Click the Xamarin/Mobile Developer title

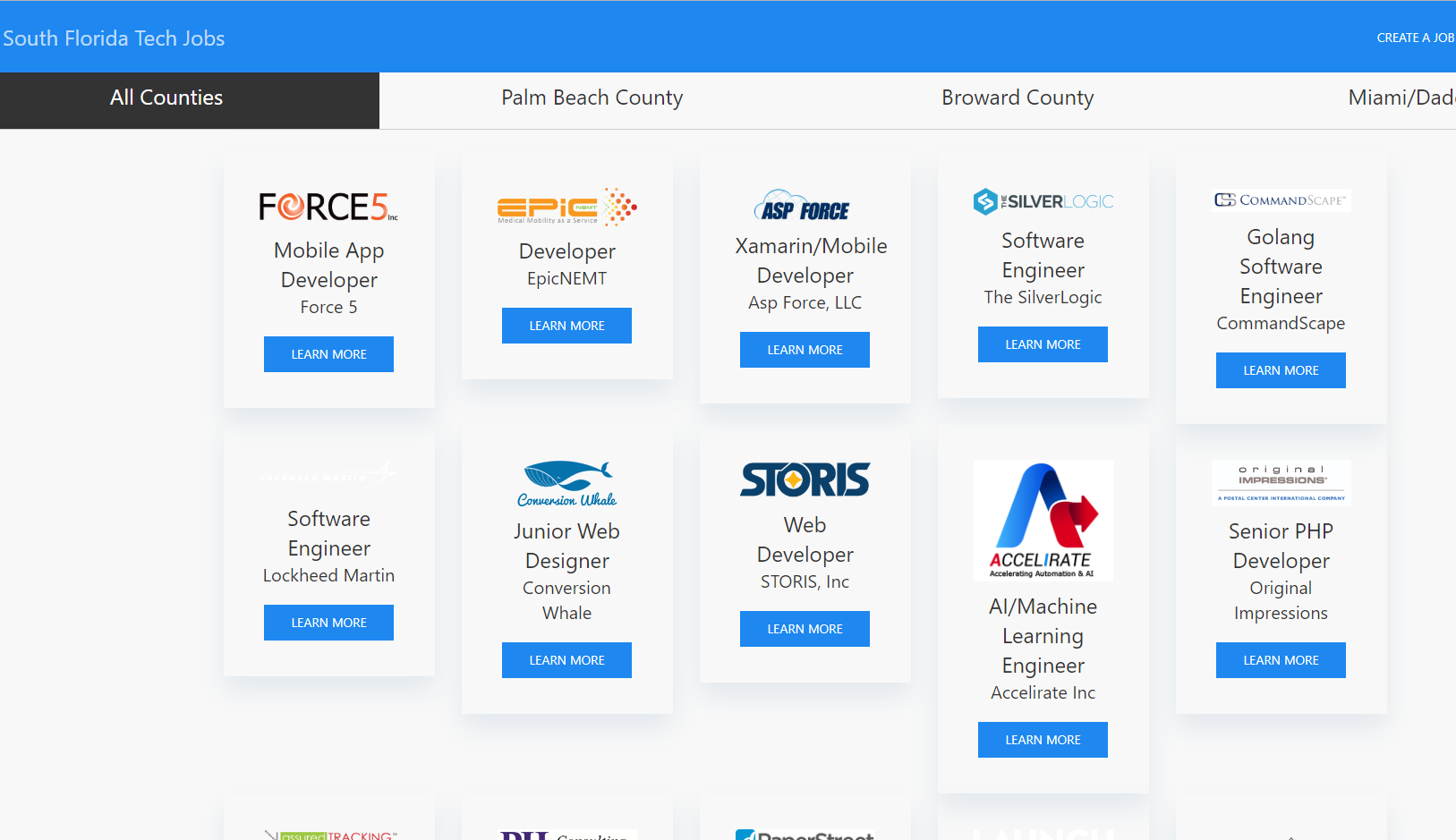coord(810,260)
